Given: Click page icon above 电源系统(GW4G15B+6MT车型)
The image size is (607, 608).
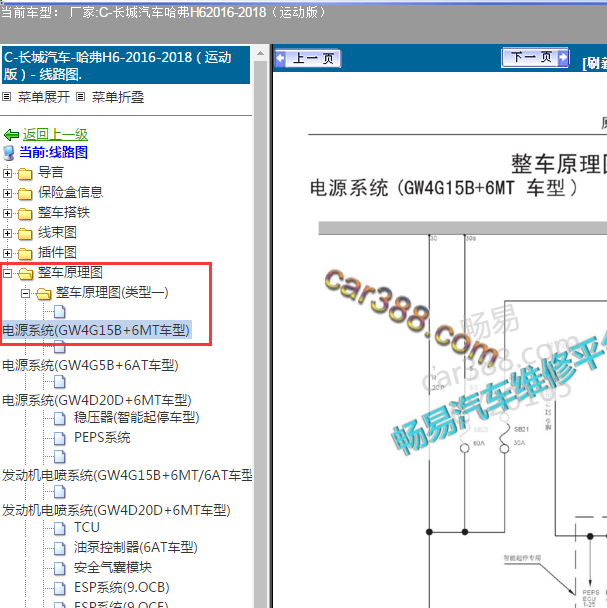Looking at the screenshot, I should point(60,311).
